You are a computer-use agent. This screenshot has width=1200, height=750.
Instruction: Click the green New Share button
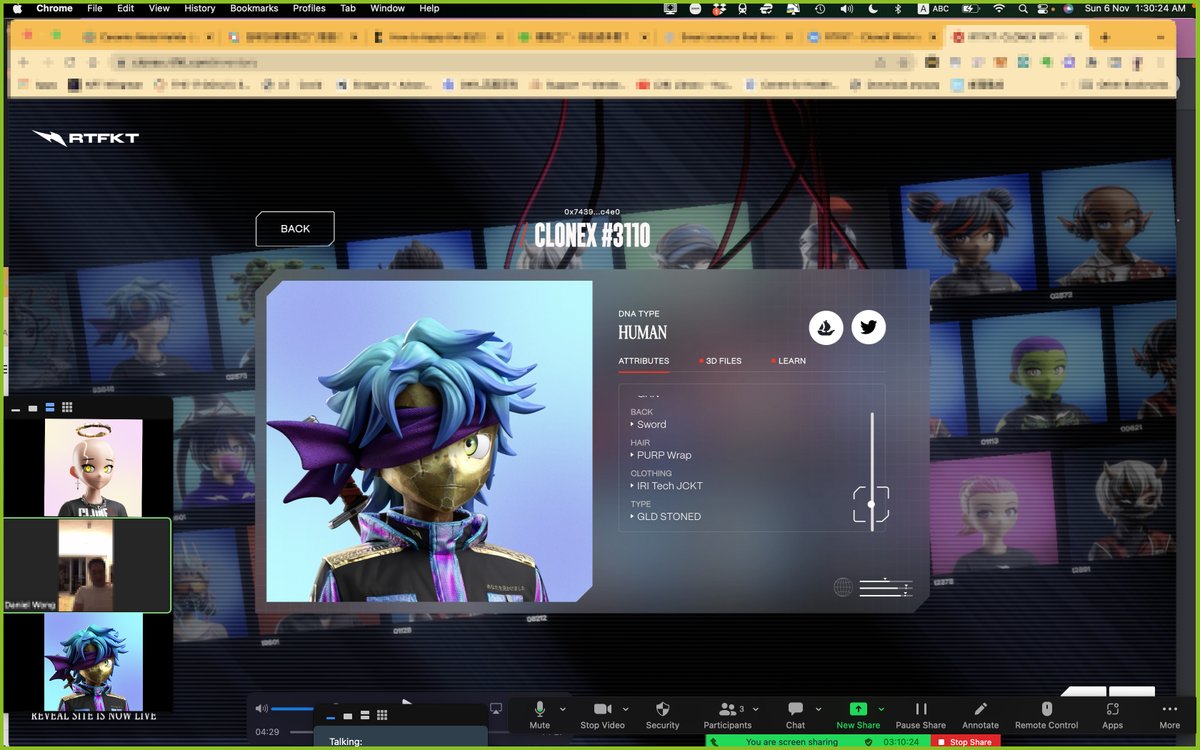[858, 714]
